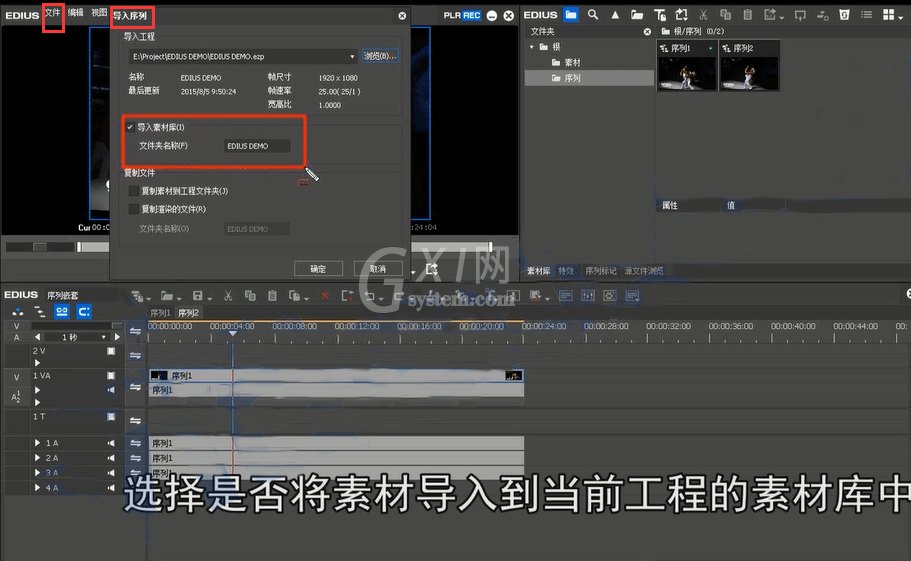Click the timeline cut scissors icon
911x561 pixels.
click(228, 296)
